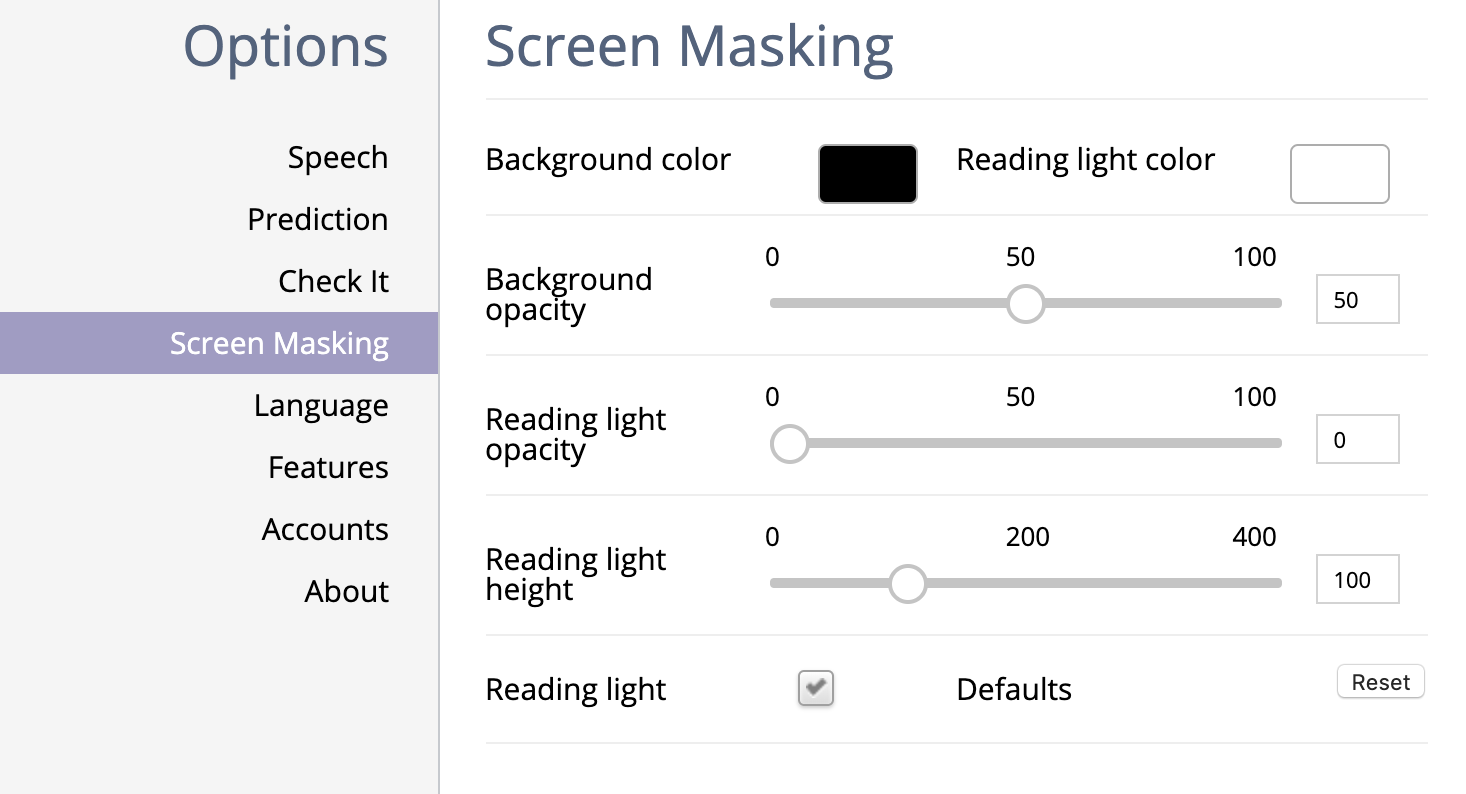Toggle the Reading light checkbox
Screen dimensions: 1466x794
[816, 688]
